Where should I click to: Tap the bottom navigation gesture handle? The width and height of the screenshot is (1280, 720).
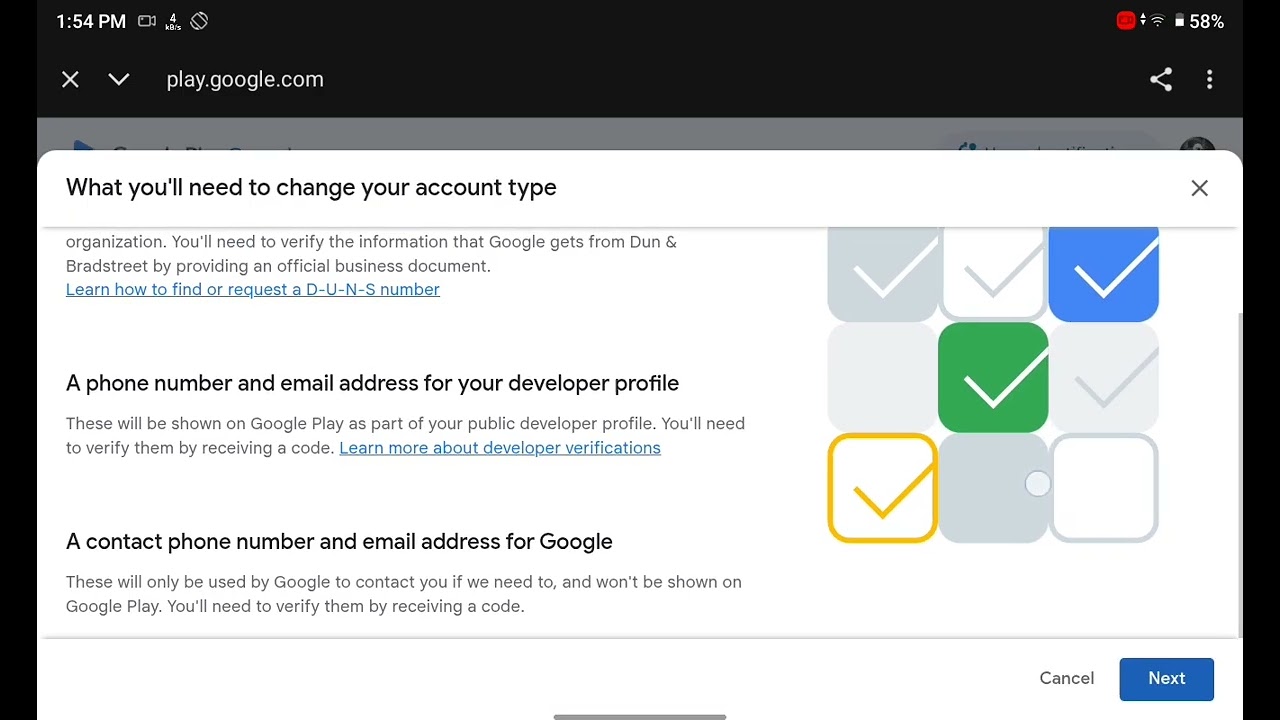click(640, 716)
